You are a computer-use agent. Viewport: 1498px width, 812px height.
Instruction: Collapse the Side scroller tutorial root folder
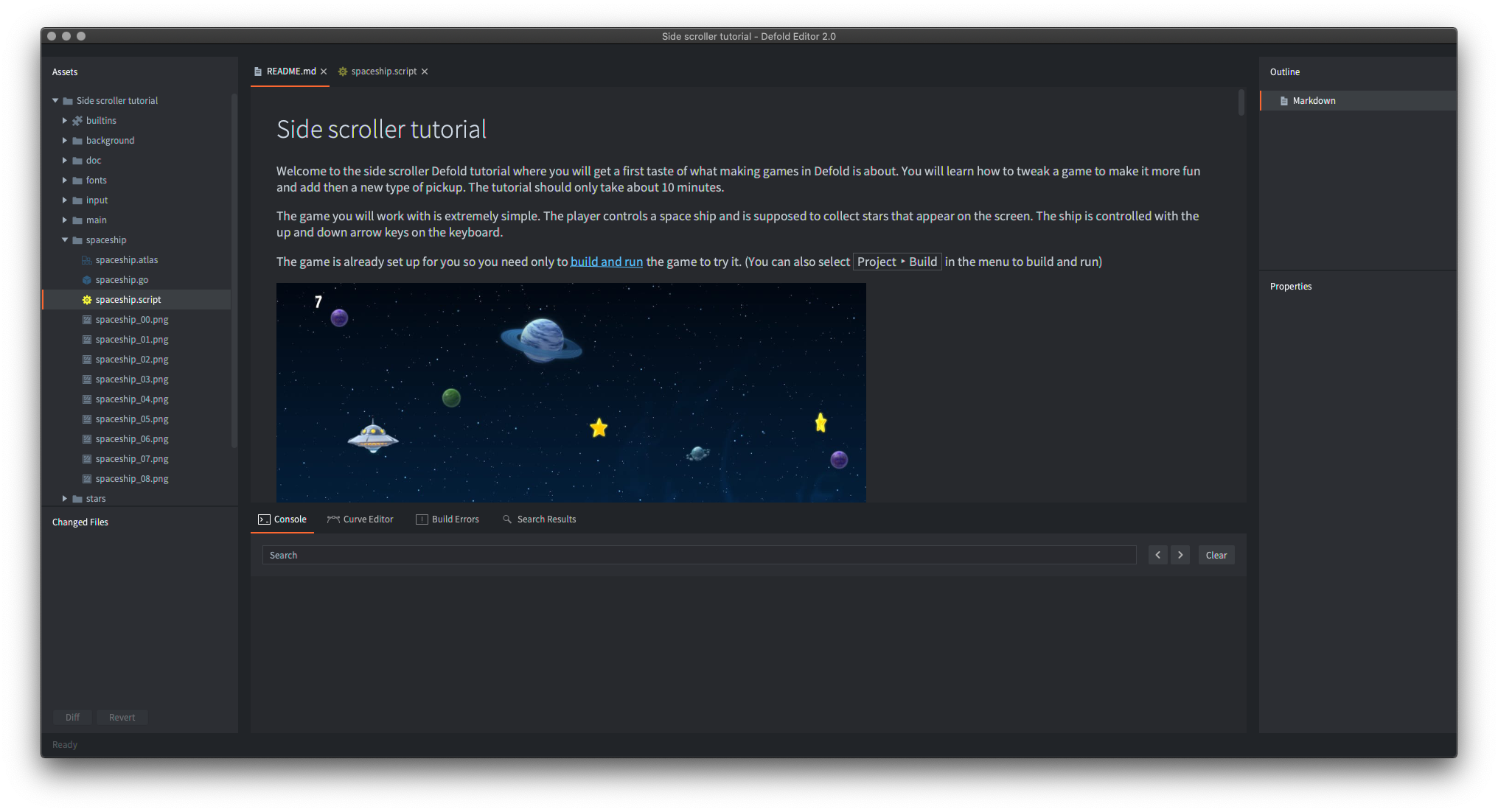pyautogui.click(x=55, y=101)
